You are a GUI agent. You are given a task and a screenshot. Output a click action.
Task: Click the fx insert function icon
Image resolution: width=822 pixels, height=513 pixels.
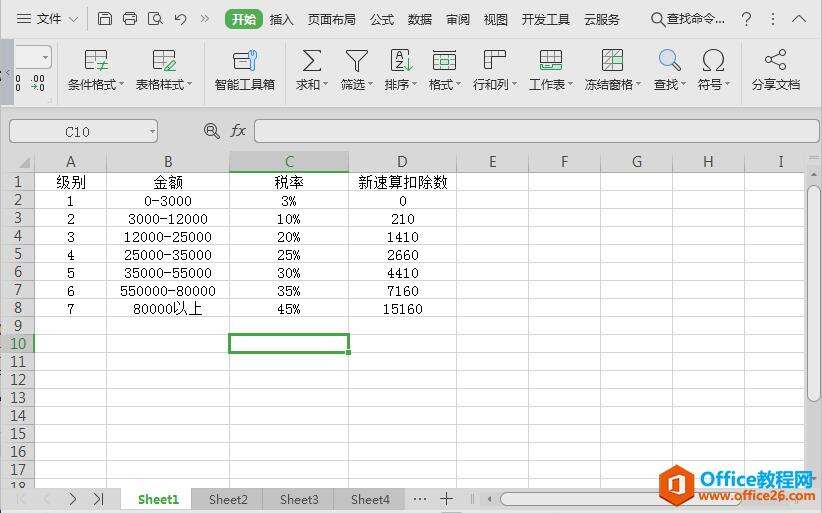coord(238,131)
